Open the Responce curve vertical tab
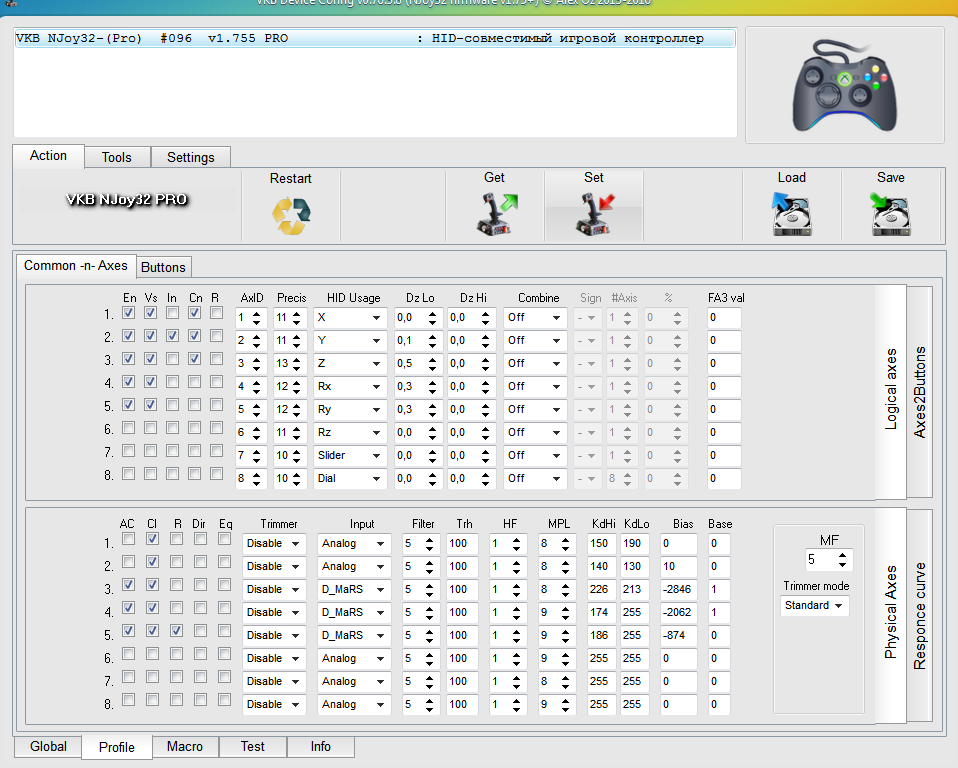The image size is (958, 768). point(920,616)
